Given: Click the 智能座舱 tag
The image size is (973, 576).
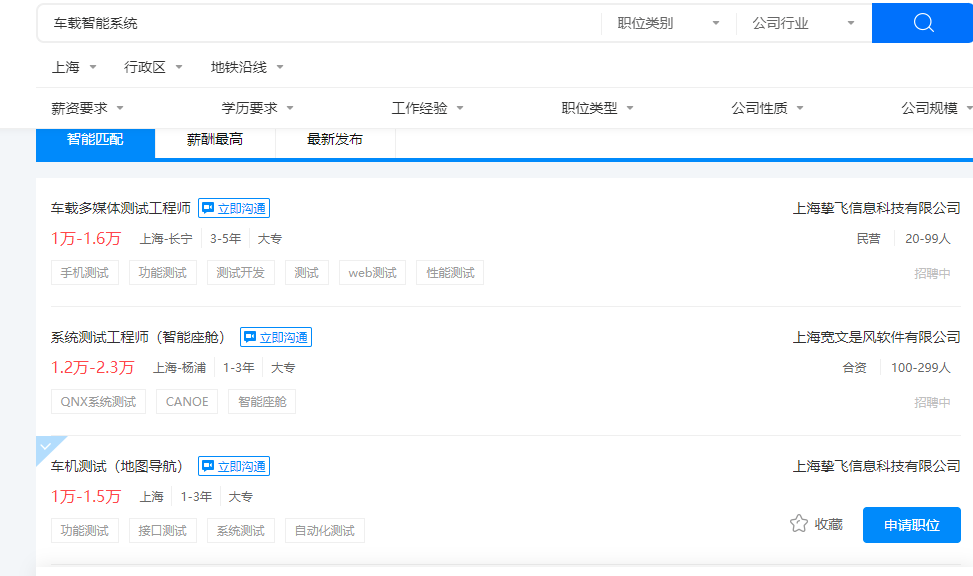Looking at the screenshot, I should point(262,402).
